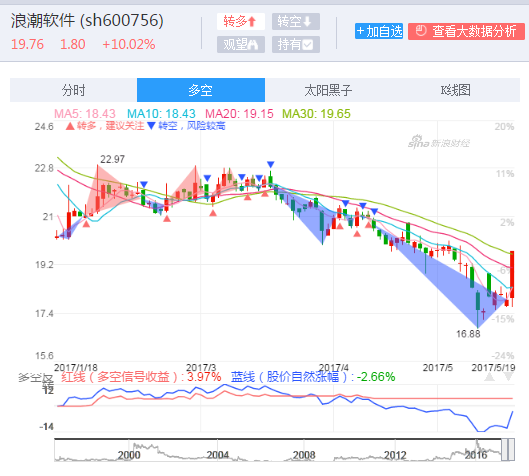Click the 蓝线（股价自然涨幅）-2.66% legend
Image resolution: width=529 pixels, height=476 pixels.
coord(313,376)
